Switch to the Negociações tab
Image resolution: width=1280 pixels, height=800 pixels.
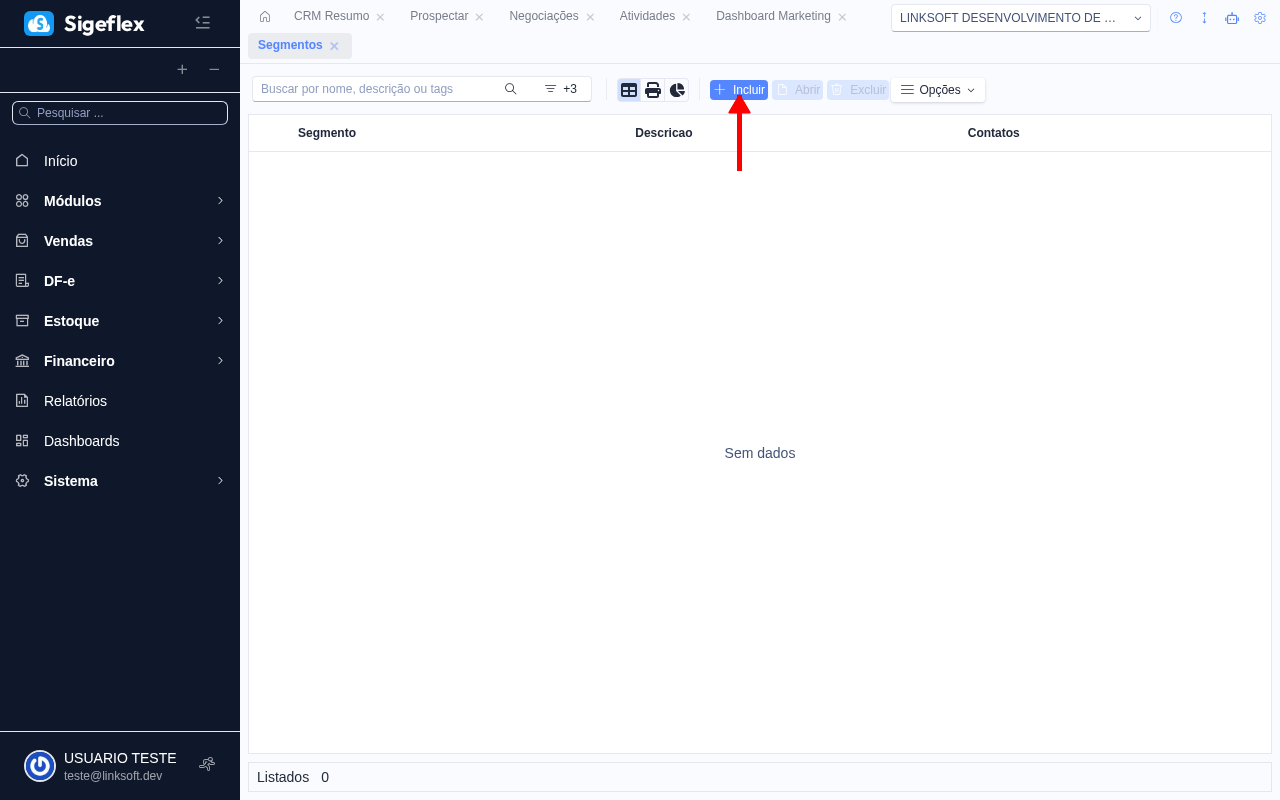(542, 16)
